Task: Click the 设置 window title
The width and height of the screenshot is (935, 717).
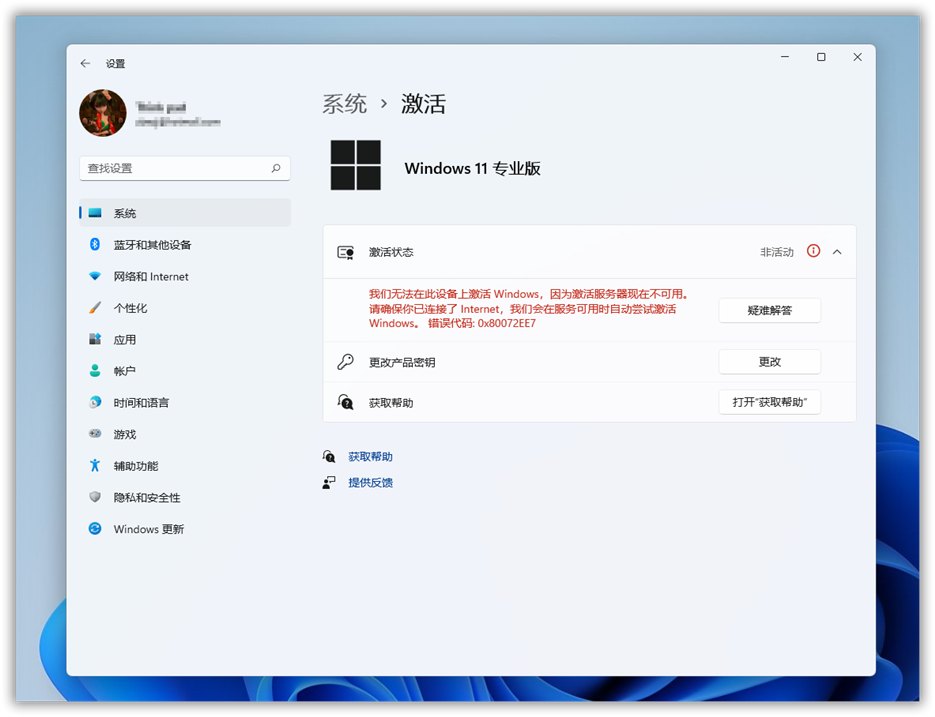Action: tap(116, 63)
